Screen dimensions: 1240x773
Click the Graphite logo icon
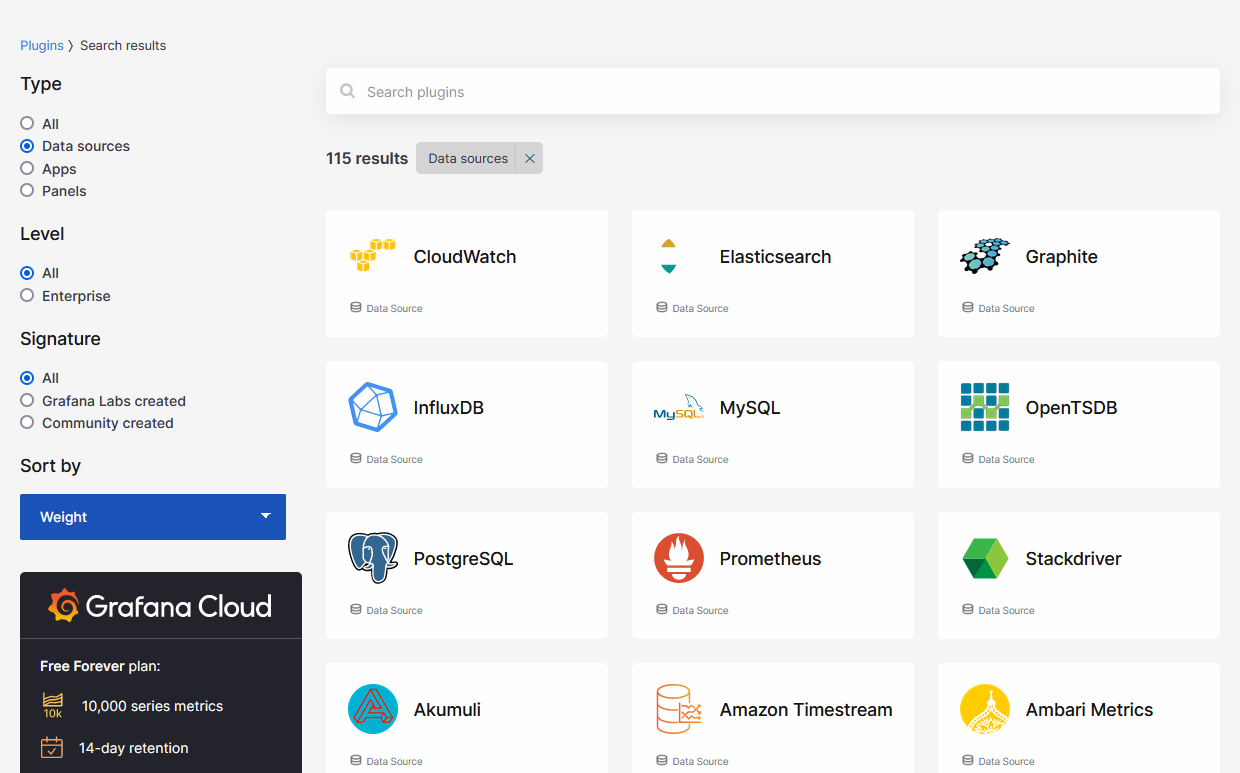click(x=985, y=256)
